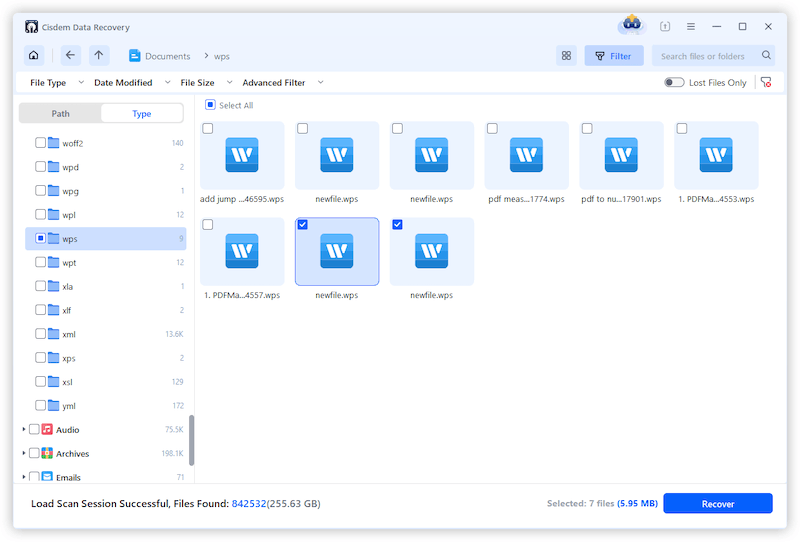Screen dimensions: 800x542
Task: Select the pdf meas...1774.wps file icon
Action: coord(526,155)
